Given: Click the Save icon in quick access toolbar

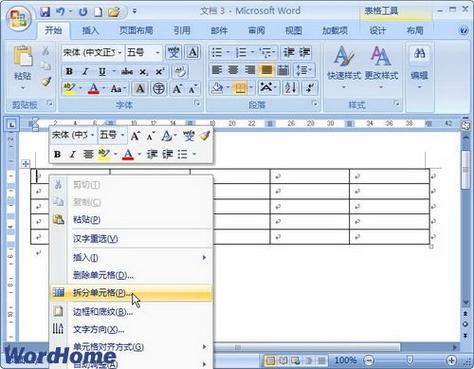Looking at the screenshot, I should point(45,12).
